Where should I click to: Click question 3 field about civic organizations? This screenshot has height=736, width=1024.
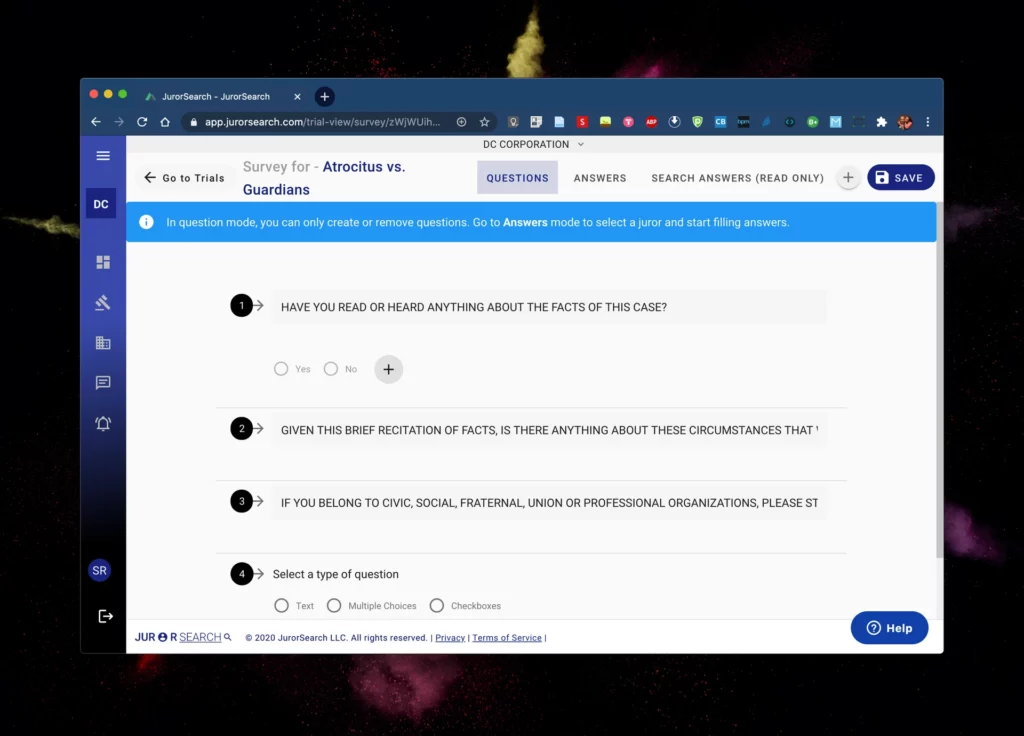tap(549, 503)
